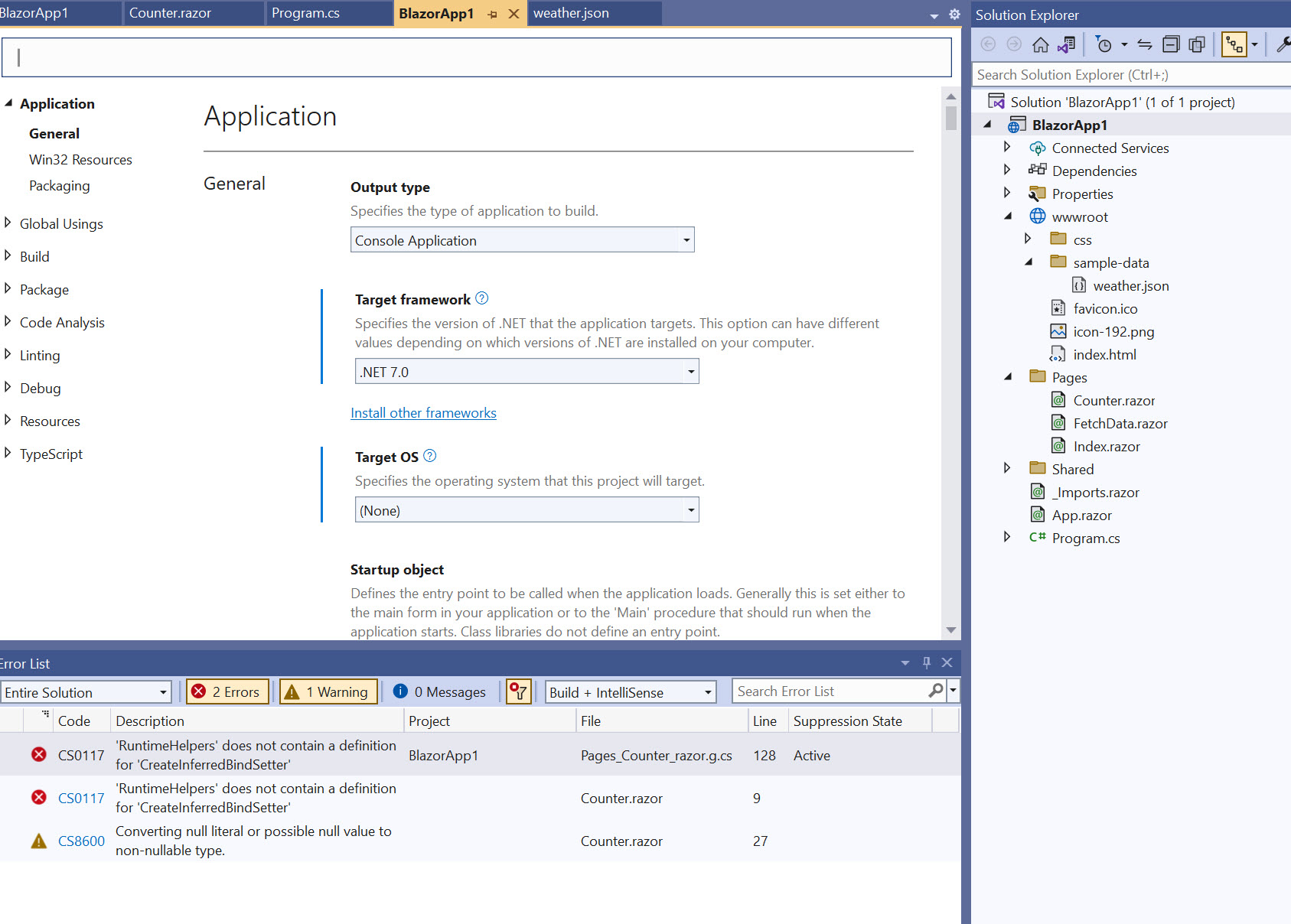Sort Error List by Description column
The height and width of the screenshot is (924, 1291).
(257, 721)
